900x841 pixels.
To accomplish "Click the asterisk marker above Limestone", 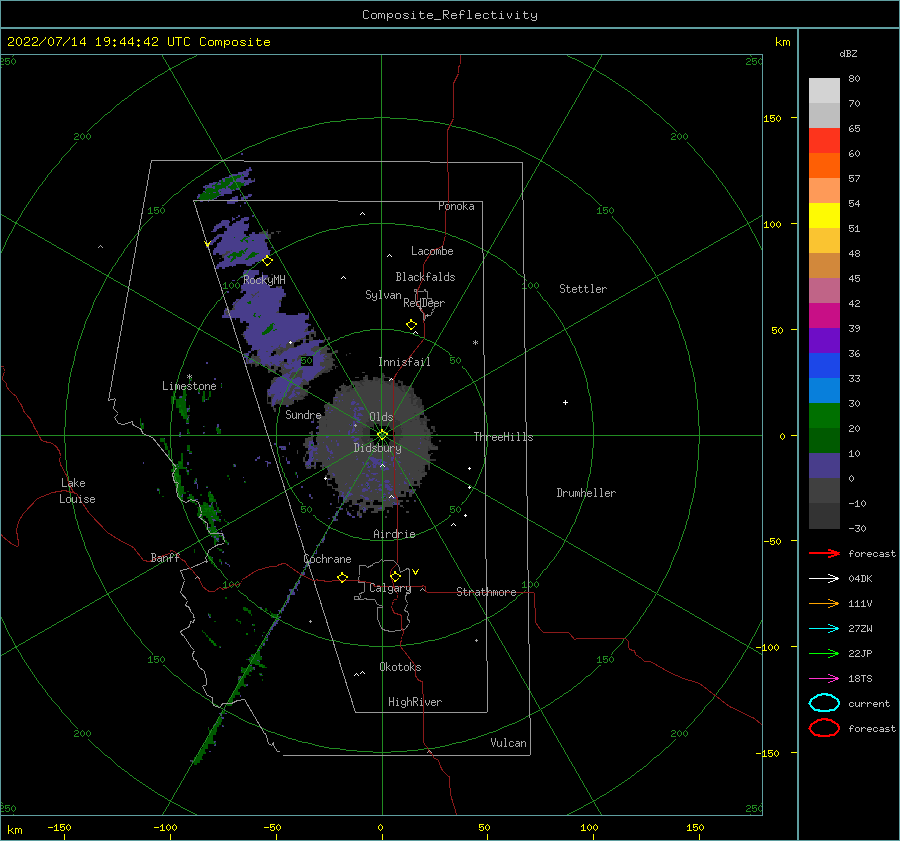I will point(189,378).
